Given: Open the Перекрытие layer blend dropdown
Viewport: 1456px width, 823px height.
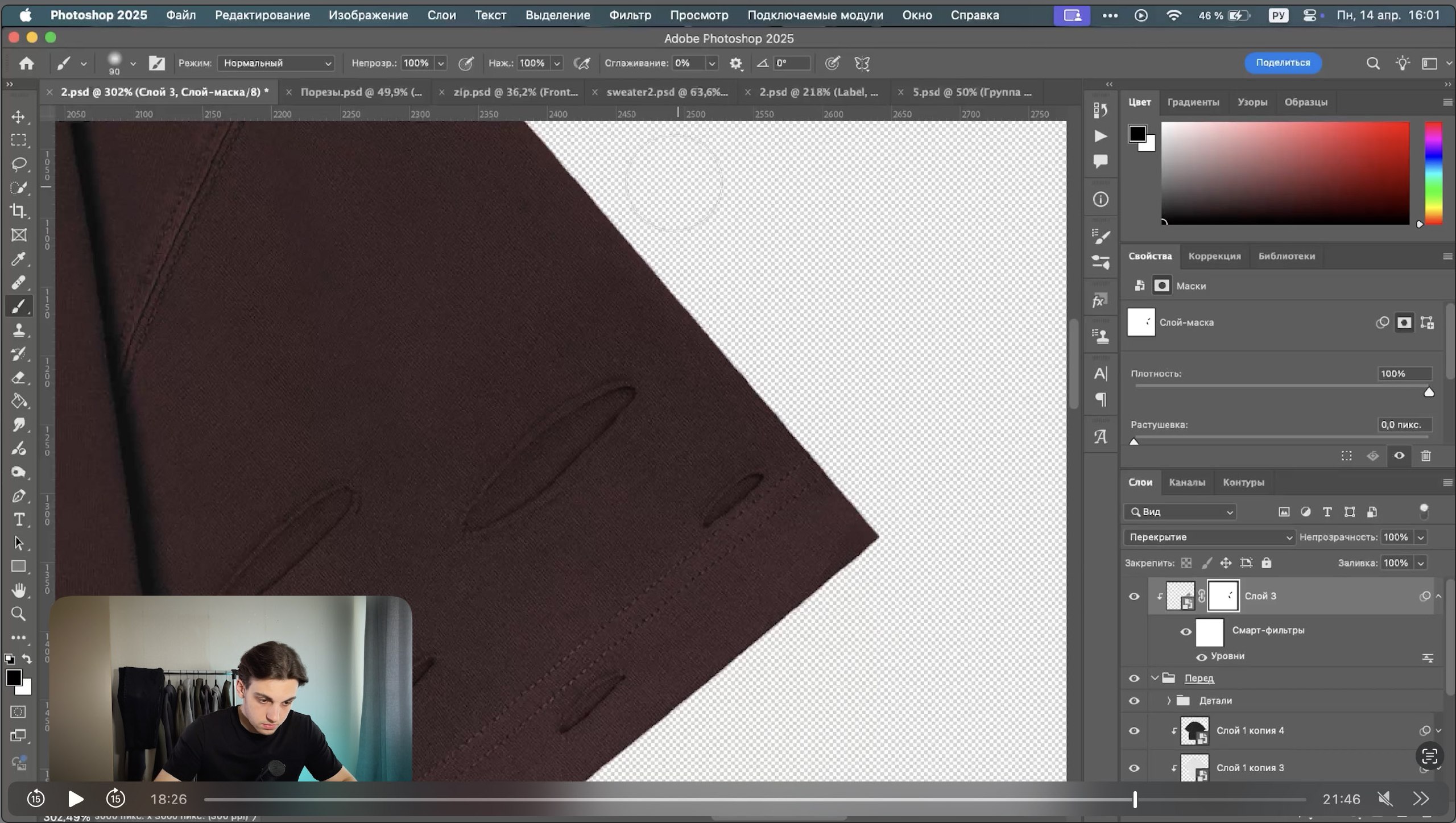Looking at the screenshot, I should tap(1209, 537).
